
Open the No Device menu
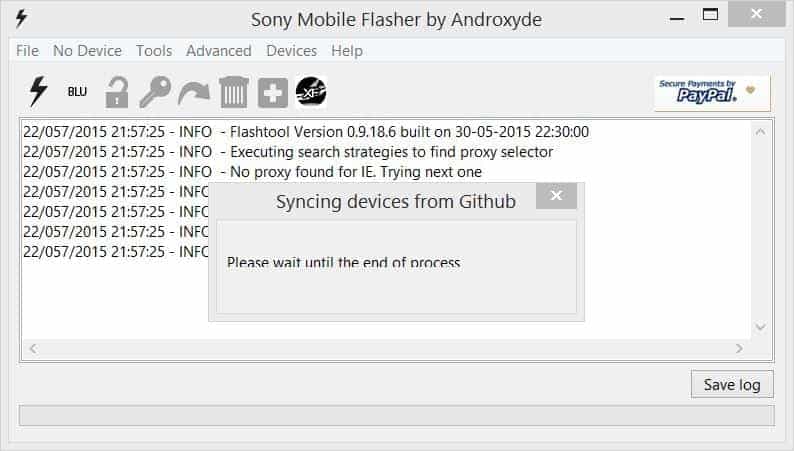click(87, 51)
